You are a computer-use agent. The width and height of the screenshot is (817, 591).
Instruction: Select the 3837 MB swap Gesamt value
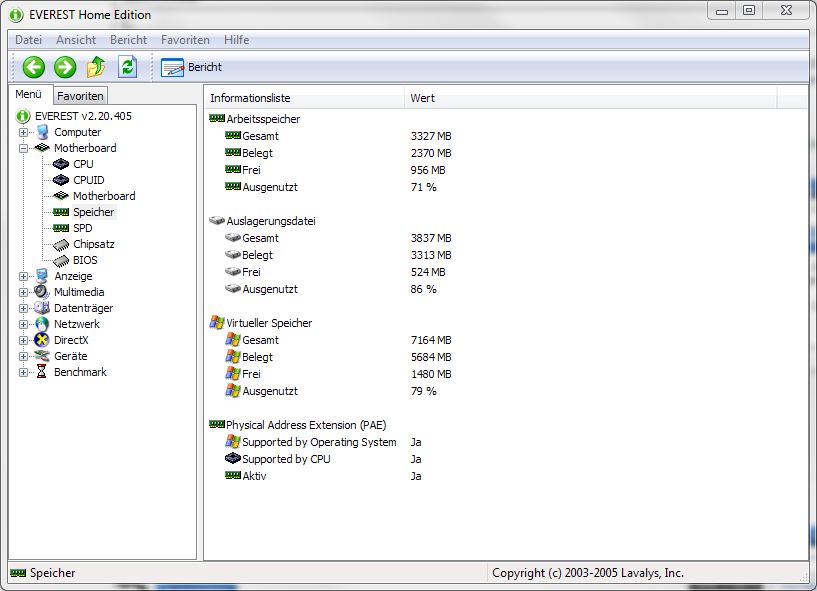point(431,238)
